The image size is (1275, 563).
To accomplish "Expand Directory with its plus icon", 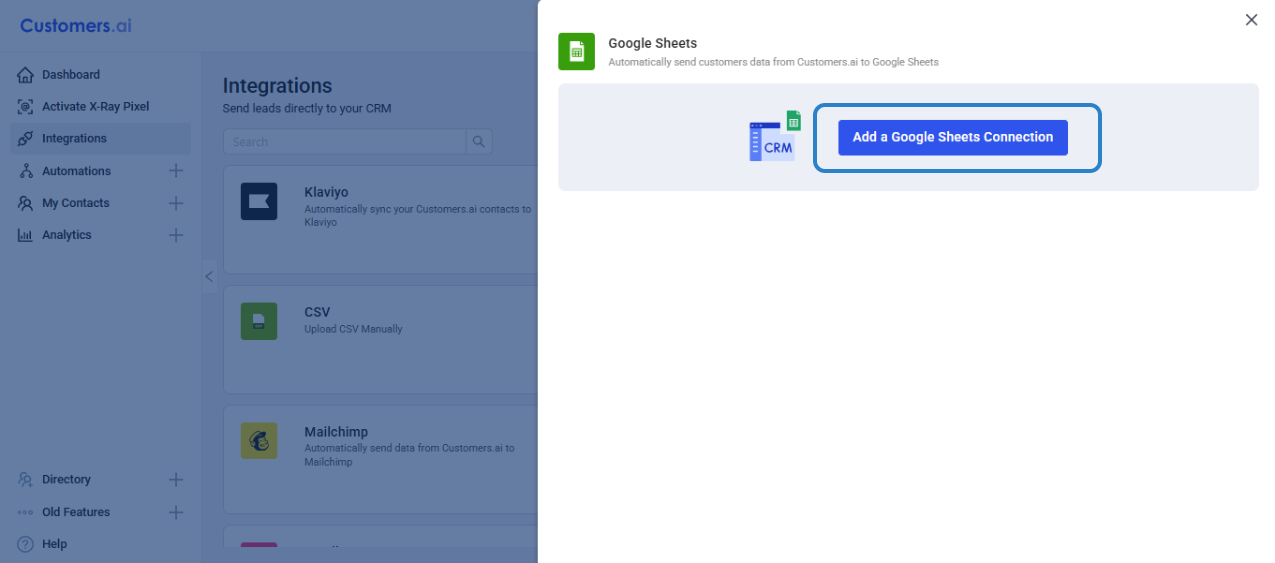I will pyautogui.click(x=176, y=480).
